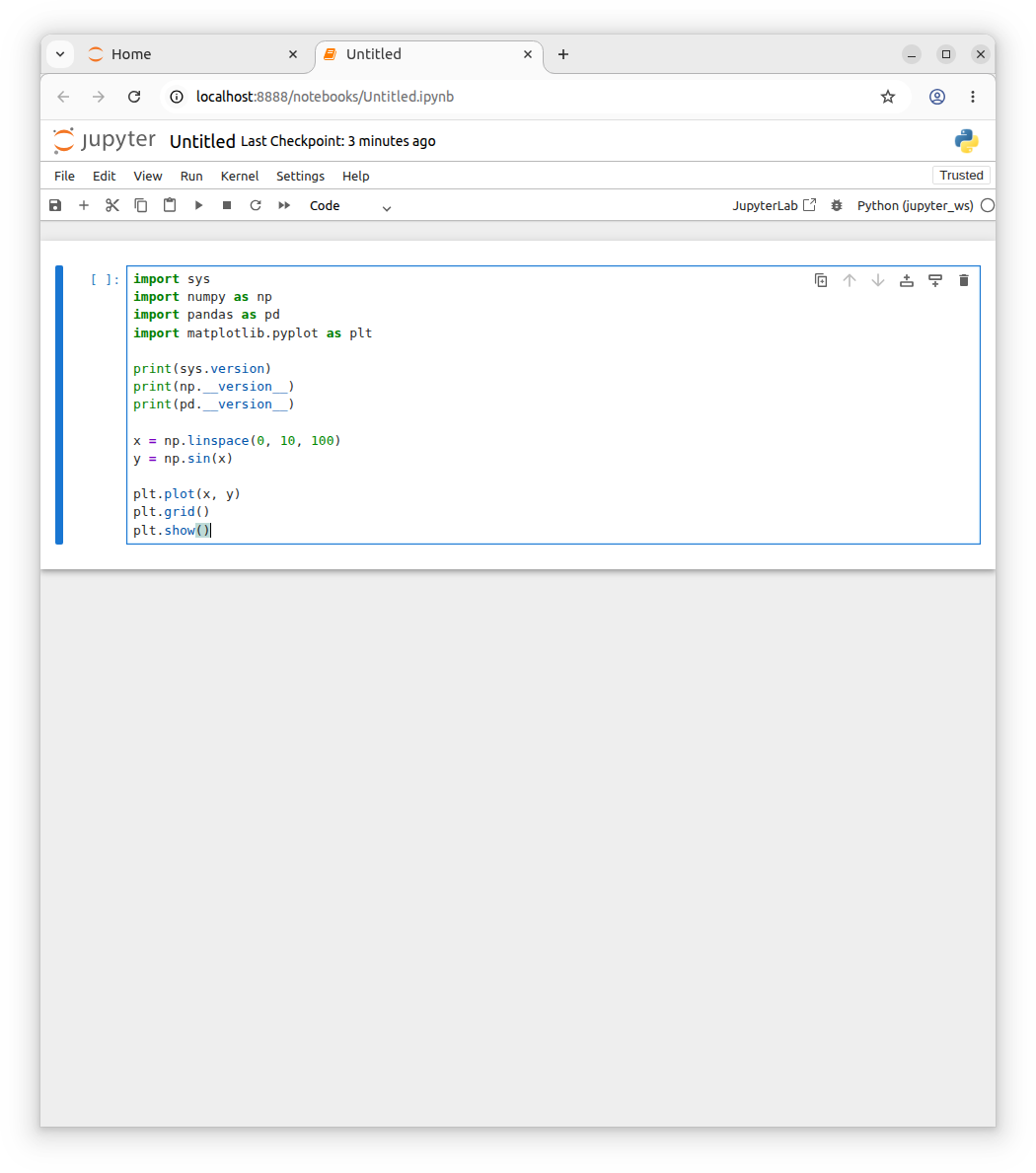Image resolution: width=1036 pixels, height=1173 pixels.
Task: Click the Python logo icon in header
Action: pyautogui.click(x=966, y=141)
